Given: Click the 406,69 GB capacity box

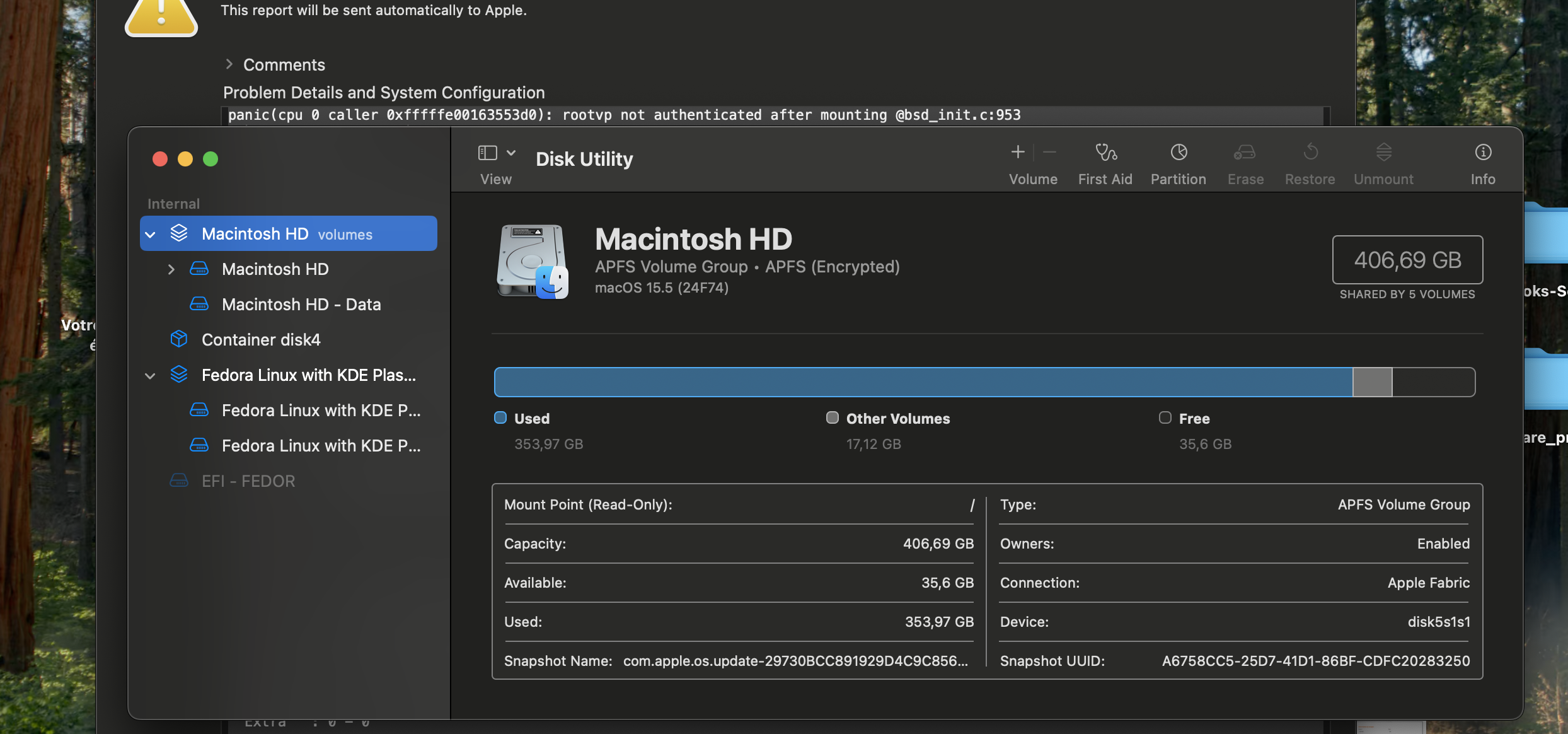Looking at the screenshot, I should [1407, 260].
